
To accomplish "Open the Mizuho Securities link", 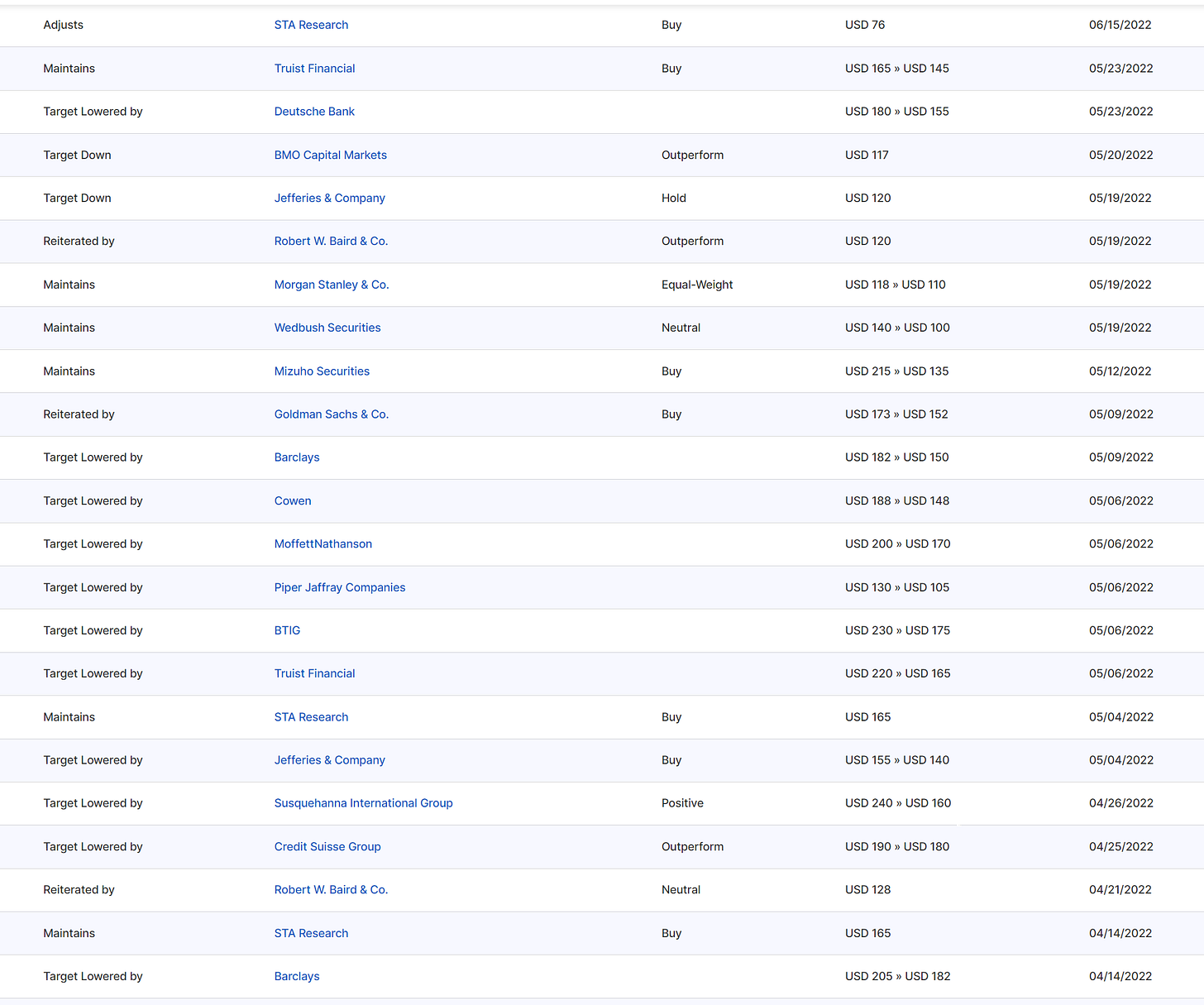I will click(322, 371).
